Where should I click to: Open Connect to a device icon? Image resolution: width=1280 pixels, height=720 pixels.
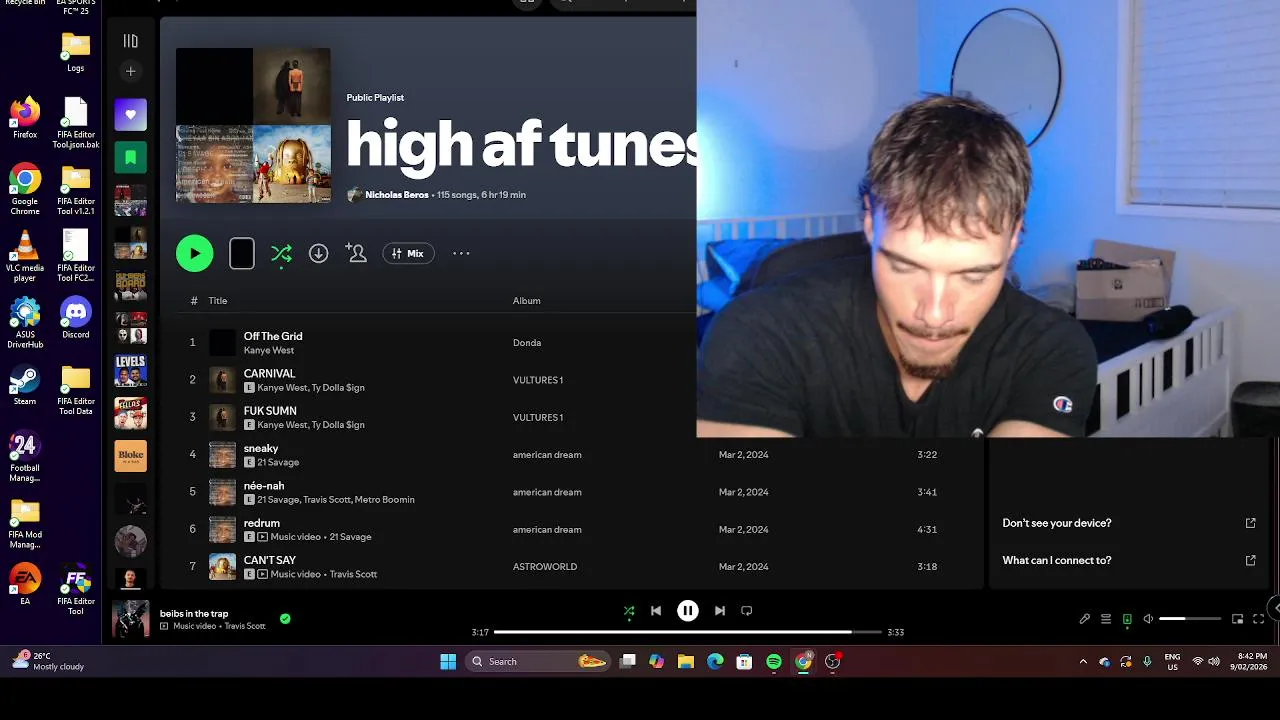coord(1127,619)
